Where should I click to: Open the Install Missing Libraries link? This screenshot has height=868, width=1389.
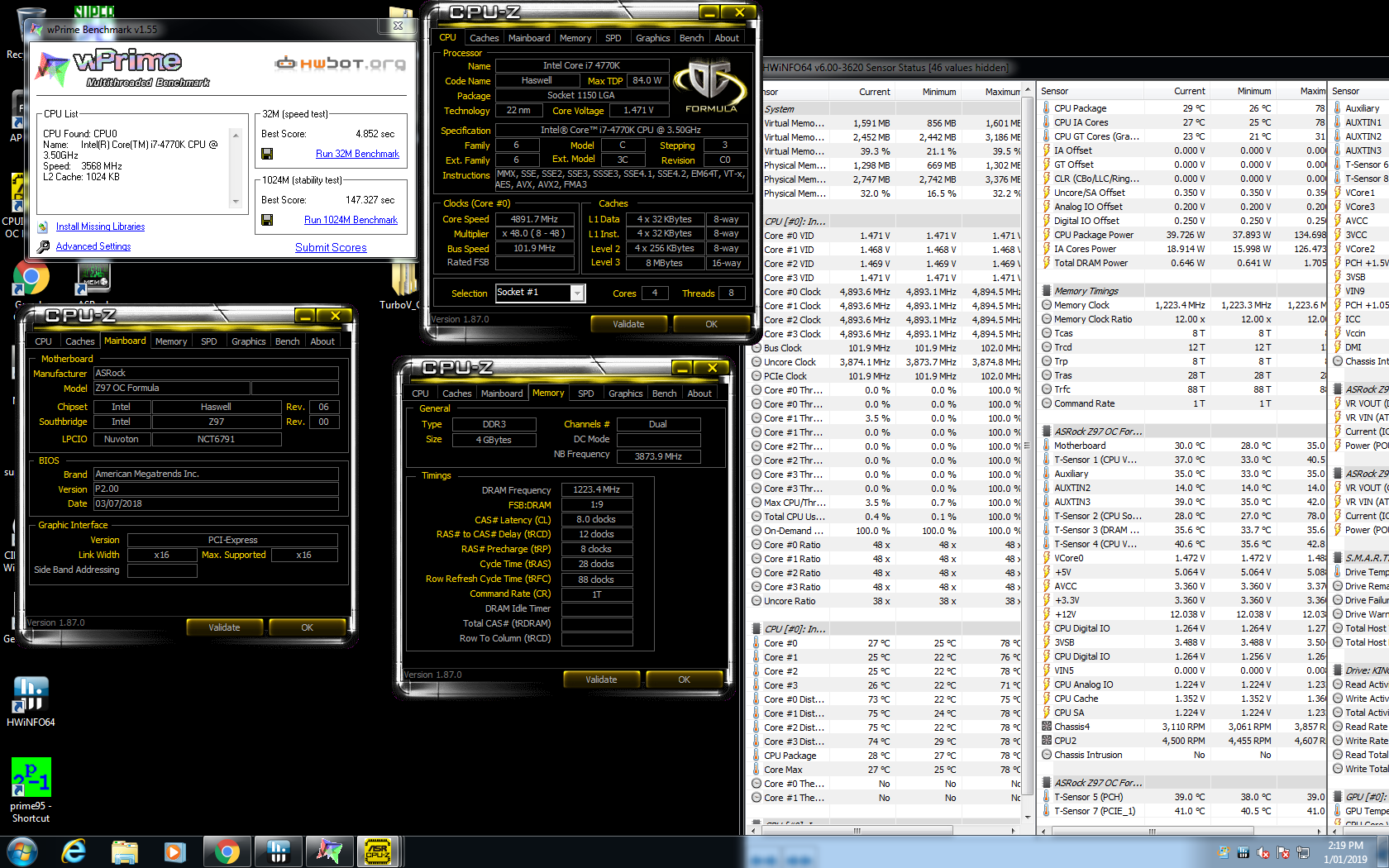point(100,227)
